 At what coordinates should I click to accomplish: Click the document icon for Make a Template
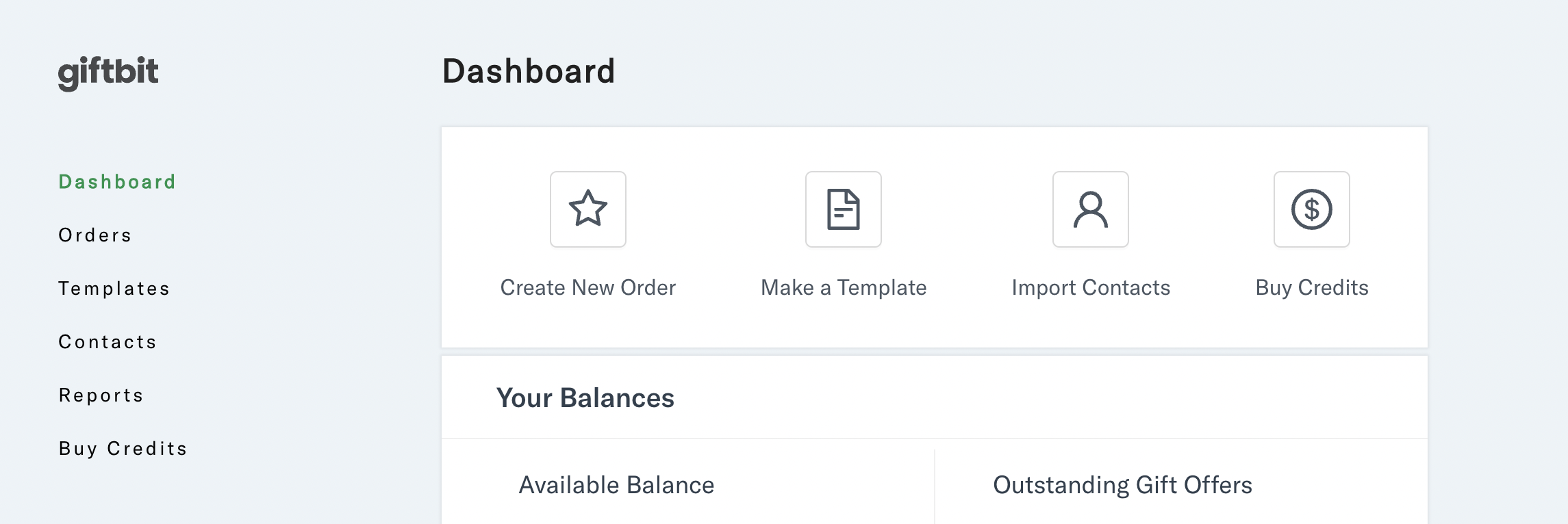(x=844, y=209)
